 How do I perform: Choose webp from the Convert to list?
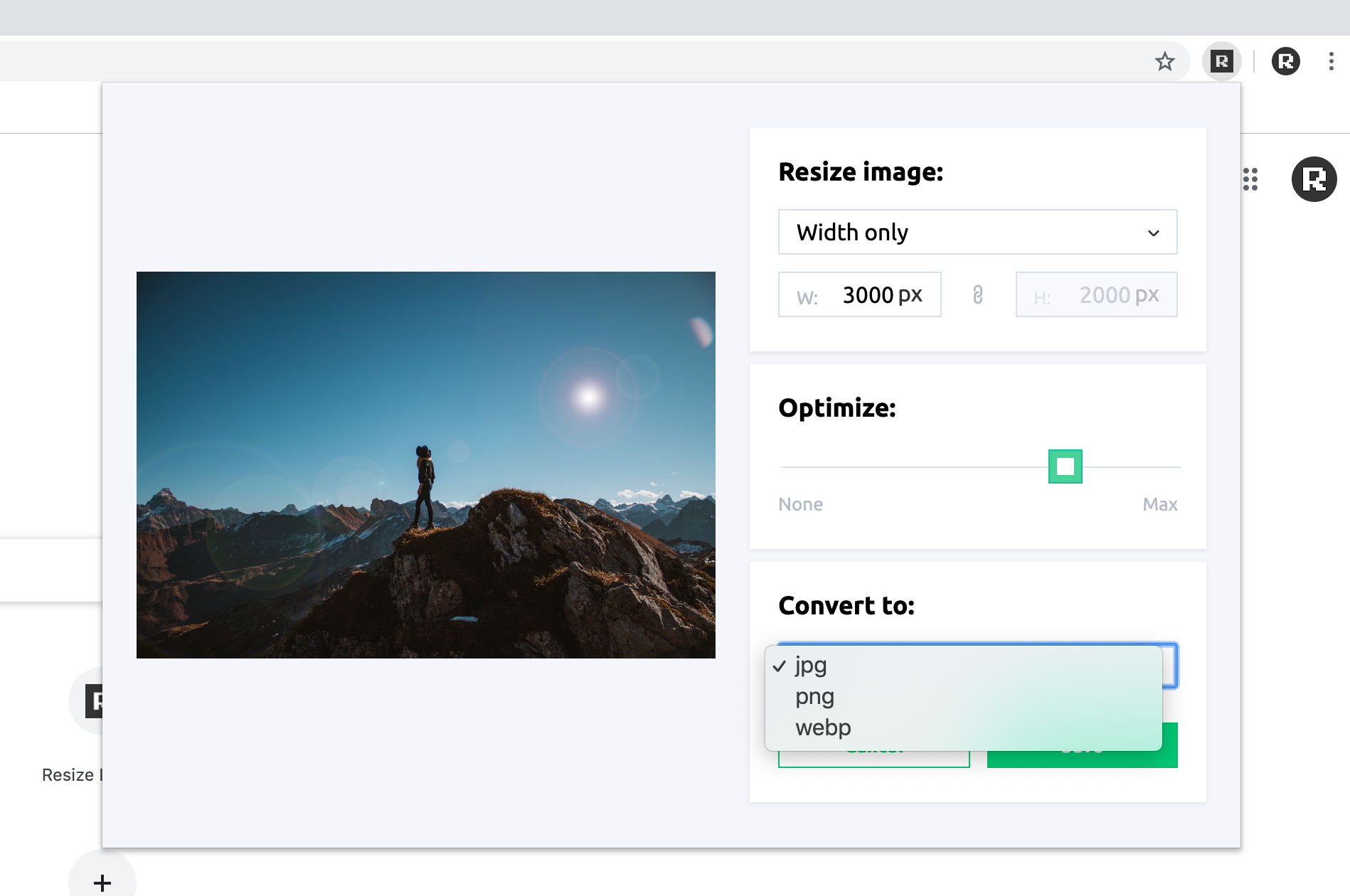point(963,728)
